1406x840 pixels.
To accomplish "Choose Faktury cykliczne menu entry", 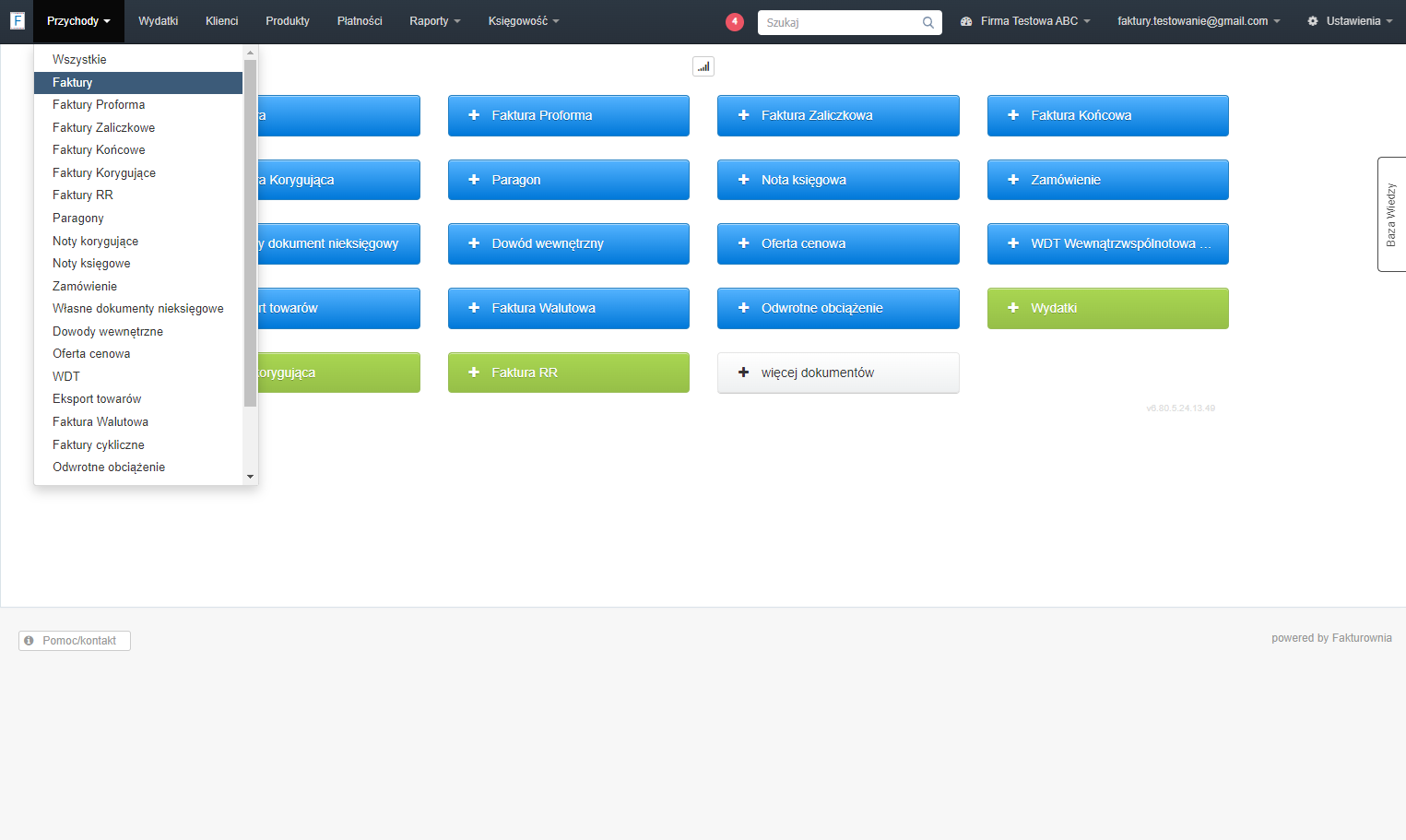I will pos(138,444).
